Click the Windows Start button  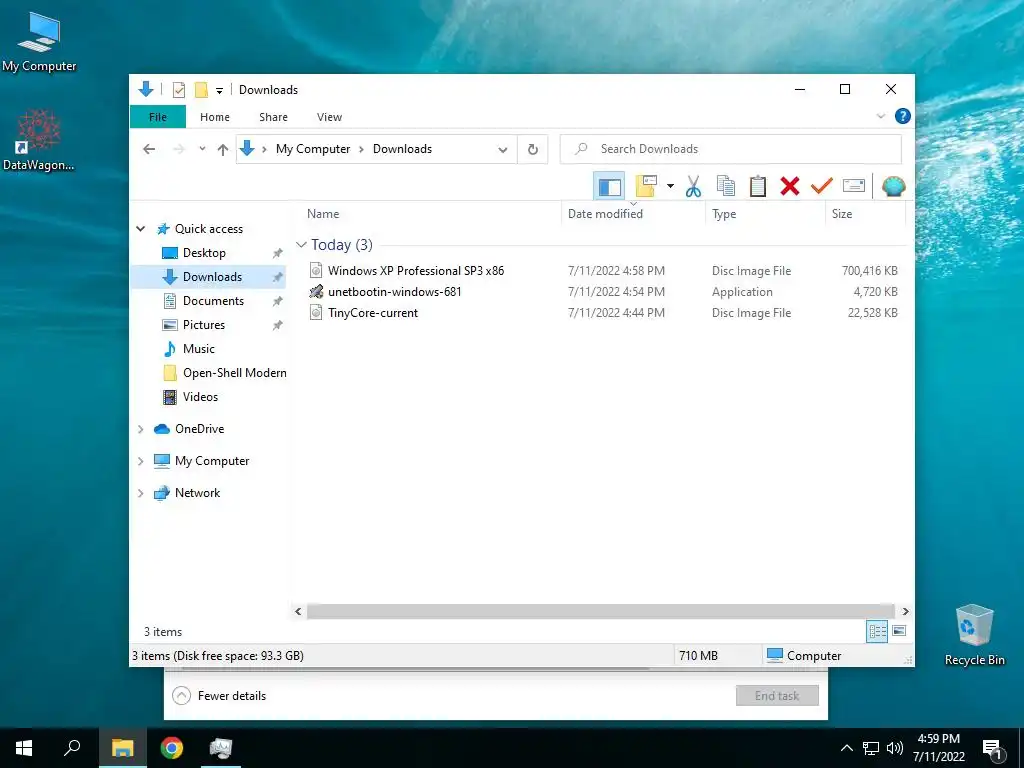coord(24,748)
